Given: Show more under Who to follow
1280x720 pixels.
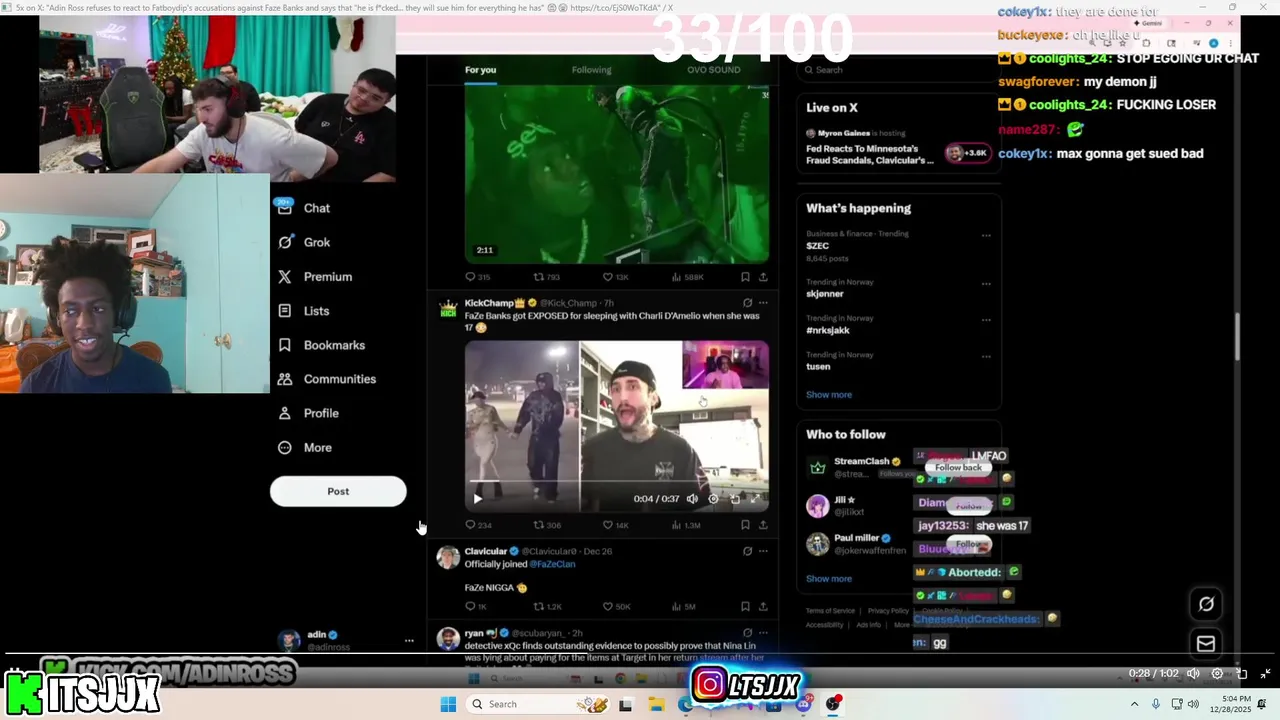Looking at the screenshot, I should (x=829, y=578).
